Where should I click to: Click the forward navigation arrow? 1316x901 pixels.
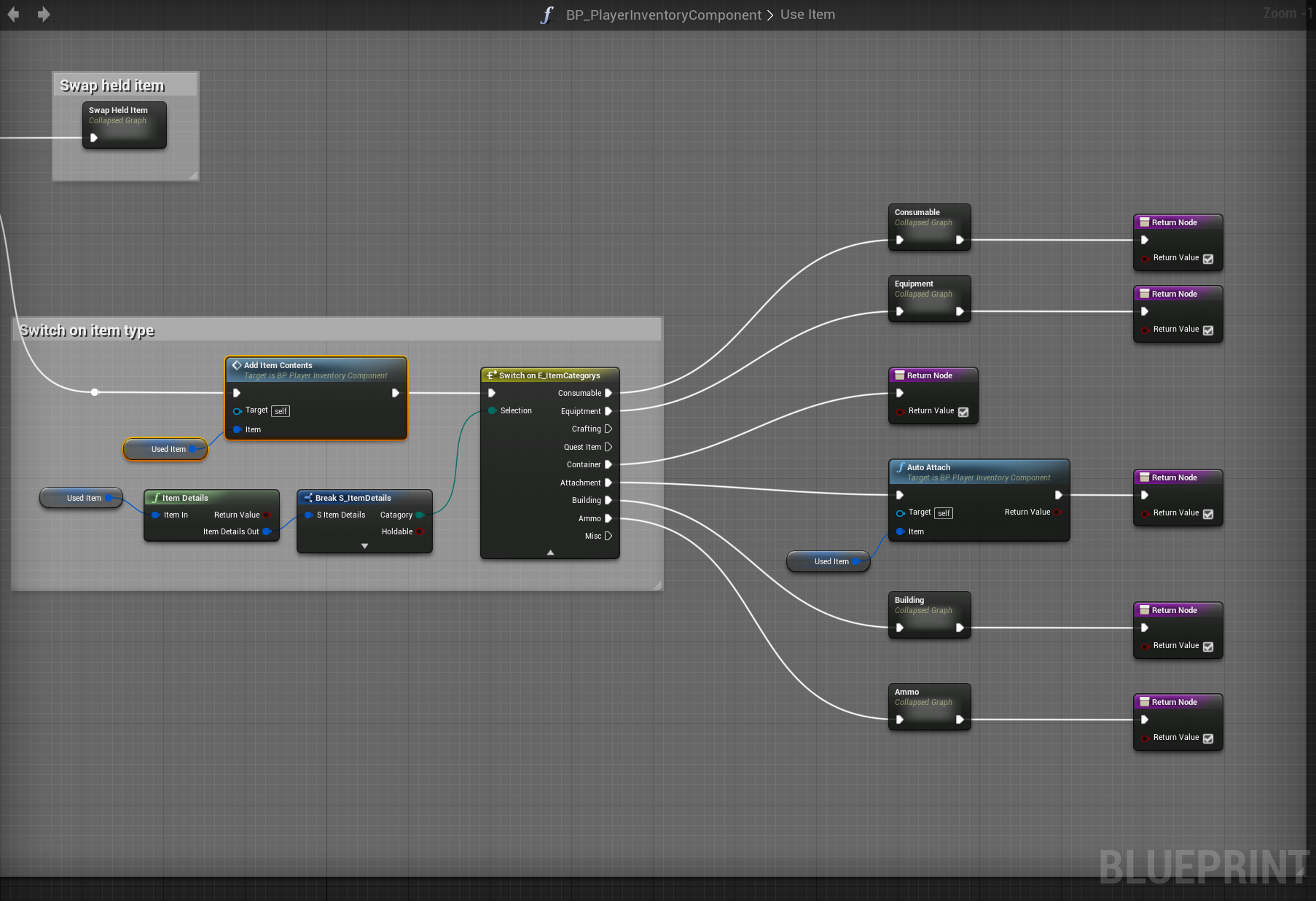[x=44, y=15]
